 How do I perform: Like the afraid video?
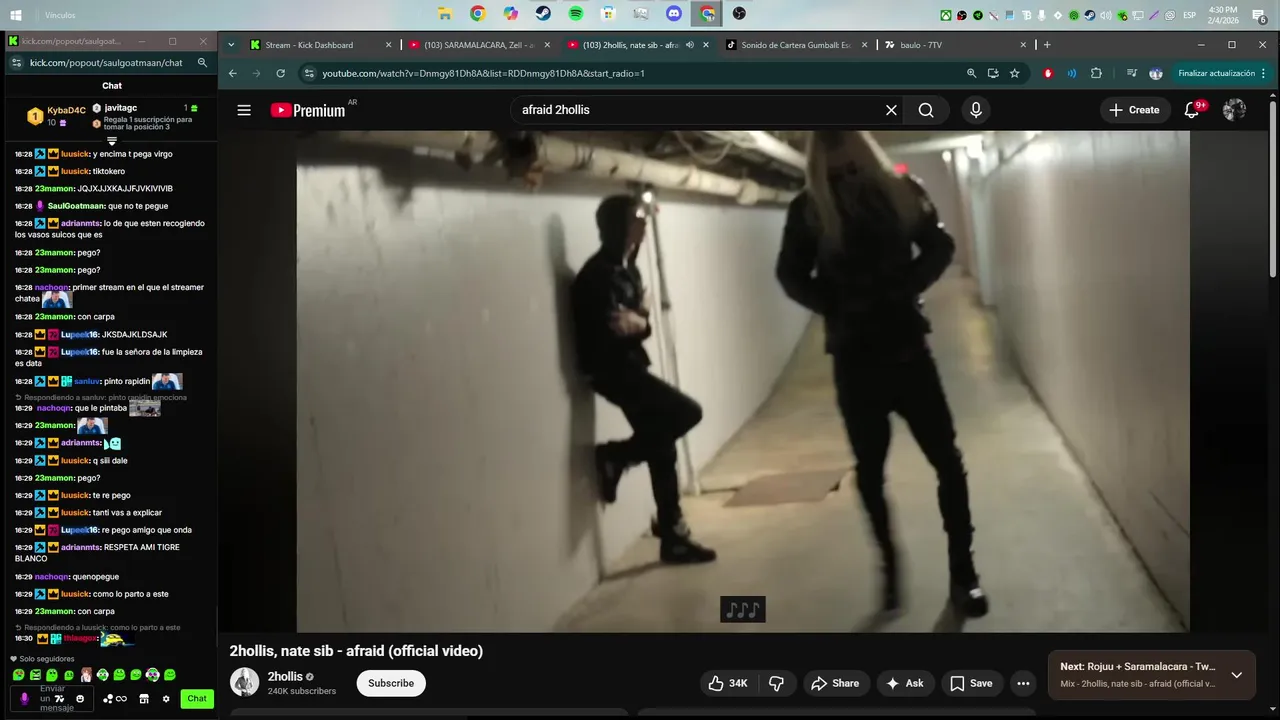coord(728,683)
